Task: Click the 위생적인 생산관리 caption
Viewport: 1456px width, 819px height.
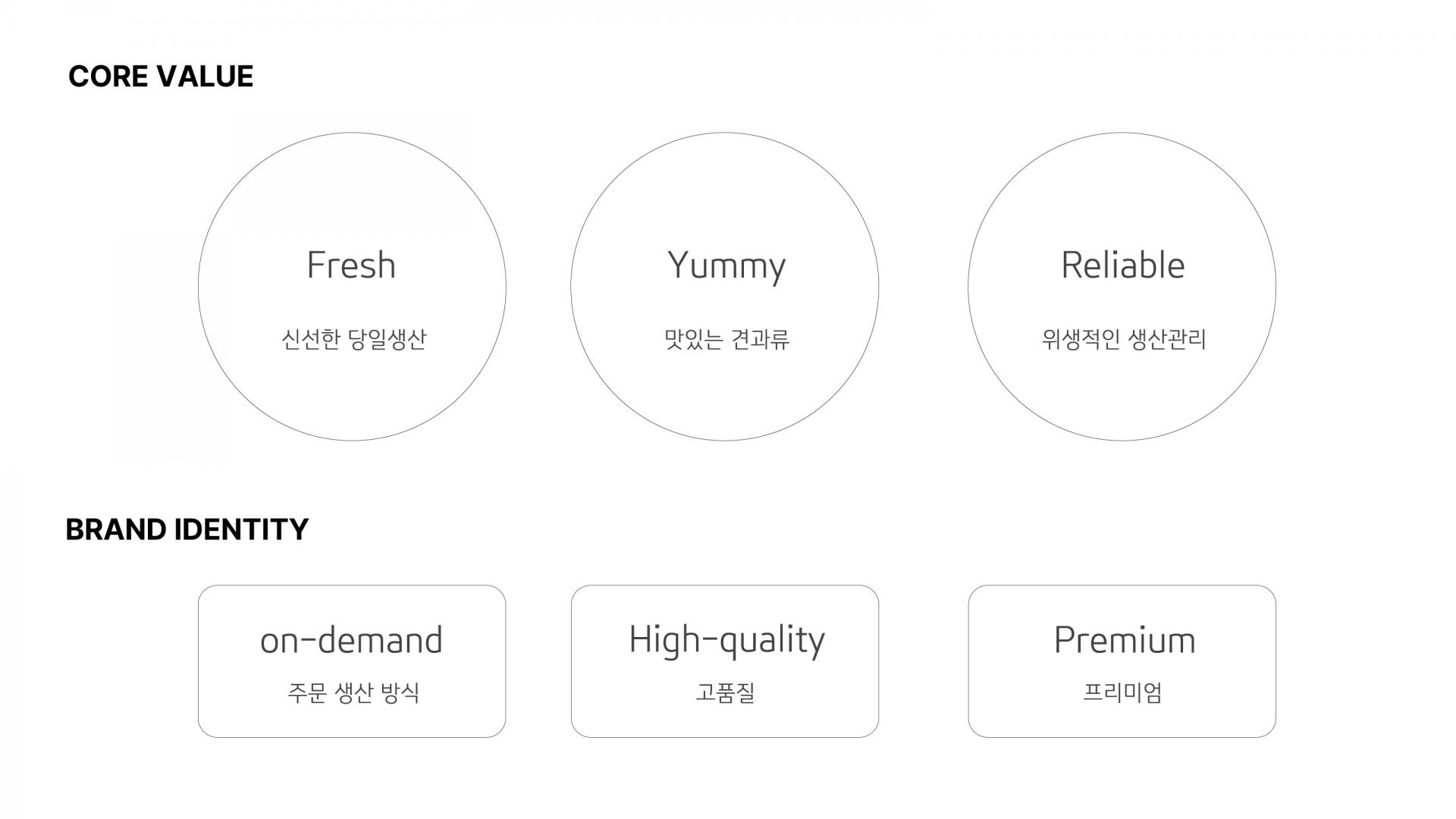Action: pos(1123,339)
